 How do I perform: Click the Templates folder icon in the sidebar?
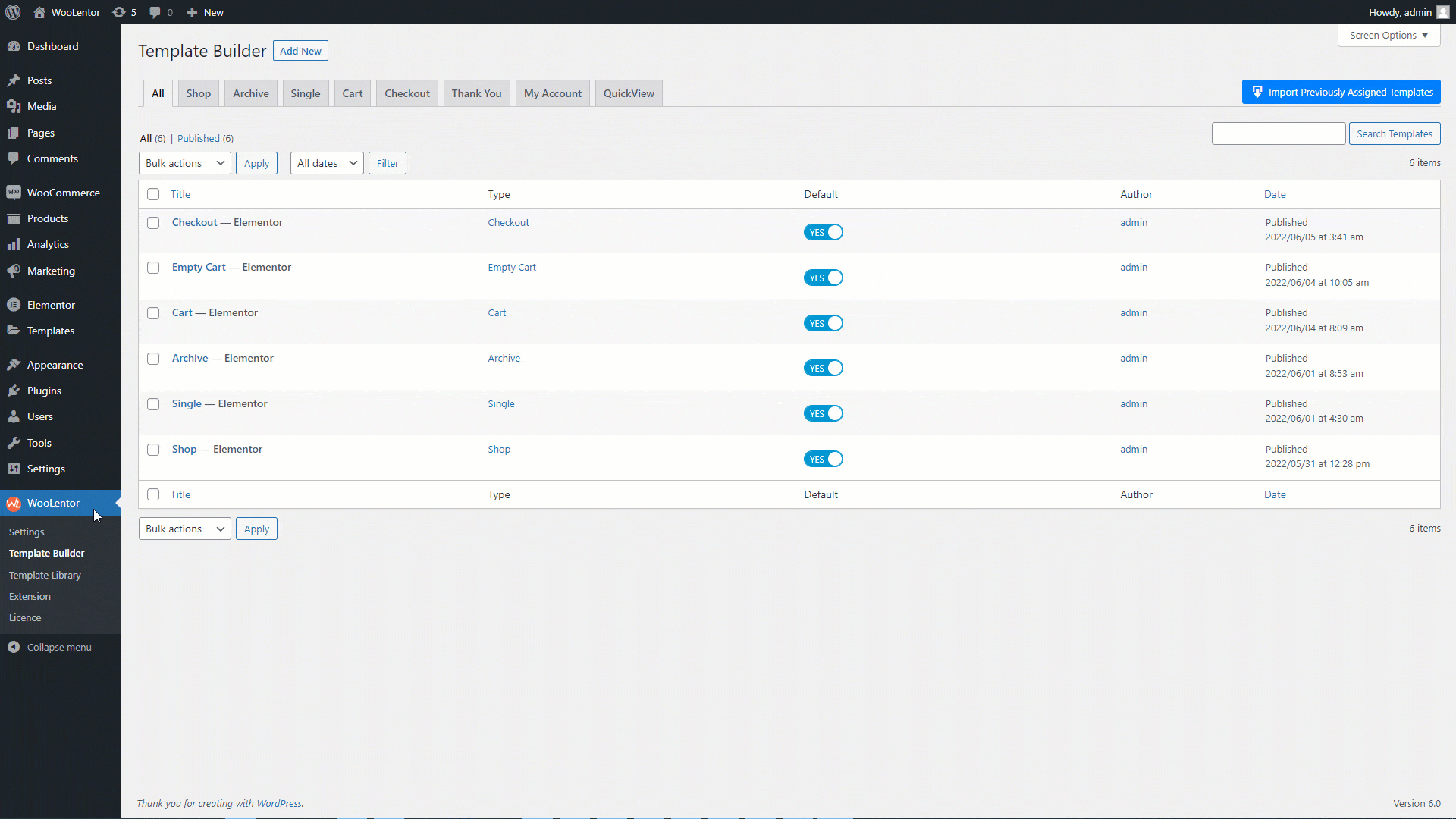click(x=14, y=331)
